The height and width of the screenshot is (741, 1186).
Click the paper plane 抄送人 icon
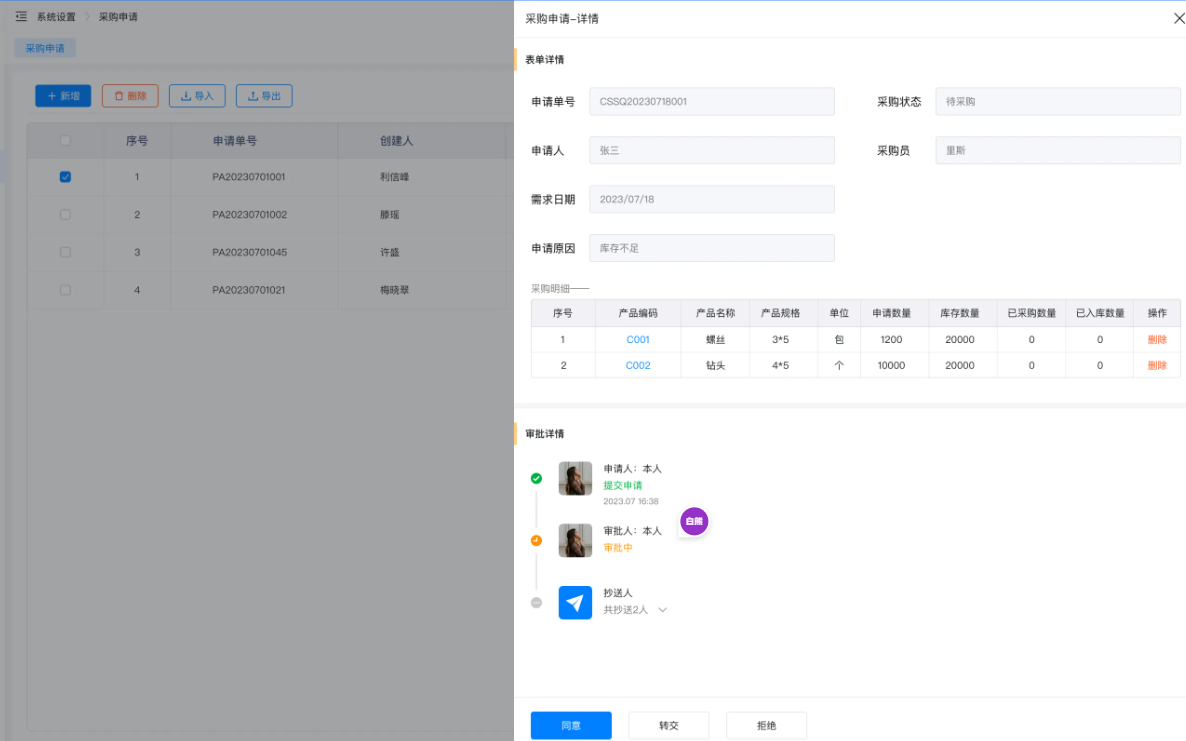coord(575,603)
